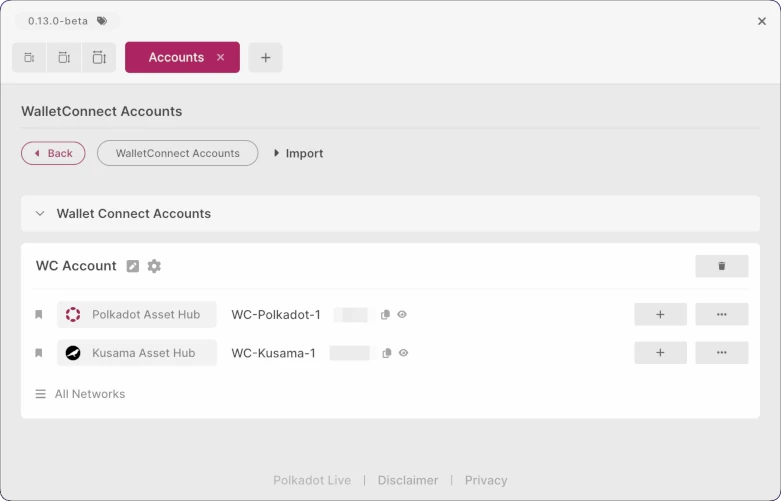Copy the WC-Kusama-1 address
The width and height of the screenshot is (781, 501).
click(x=385, y=353)
